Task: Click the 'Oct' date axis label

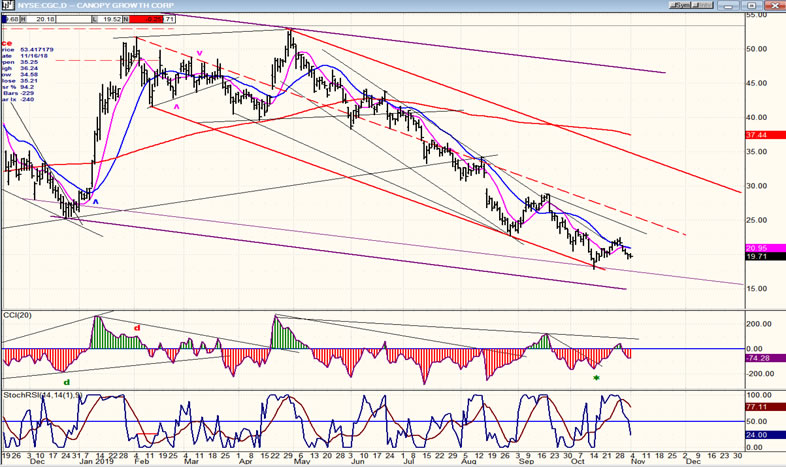Action: tap(578, 461)
